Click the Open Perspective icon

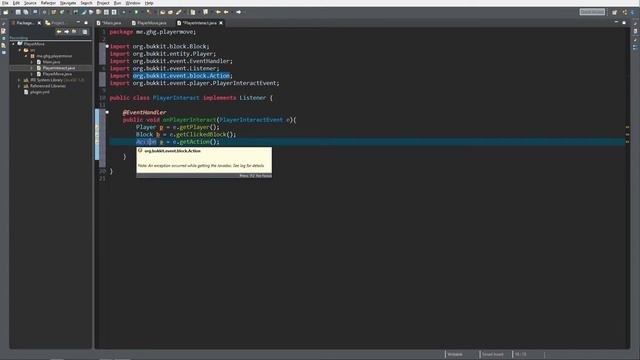615,12
